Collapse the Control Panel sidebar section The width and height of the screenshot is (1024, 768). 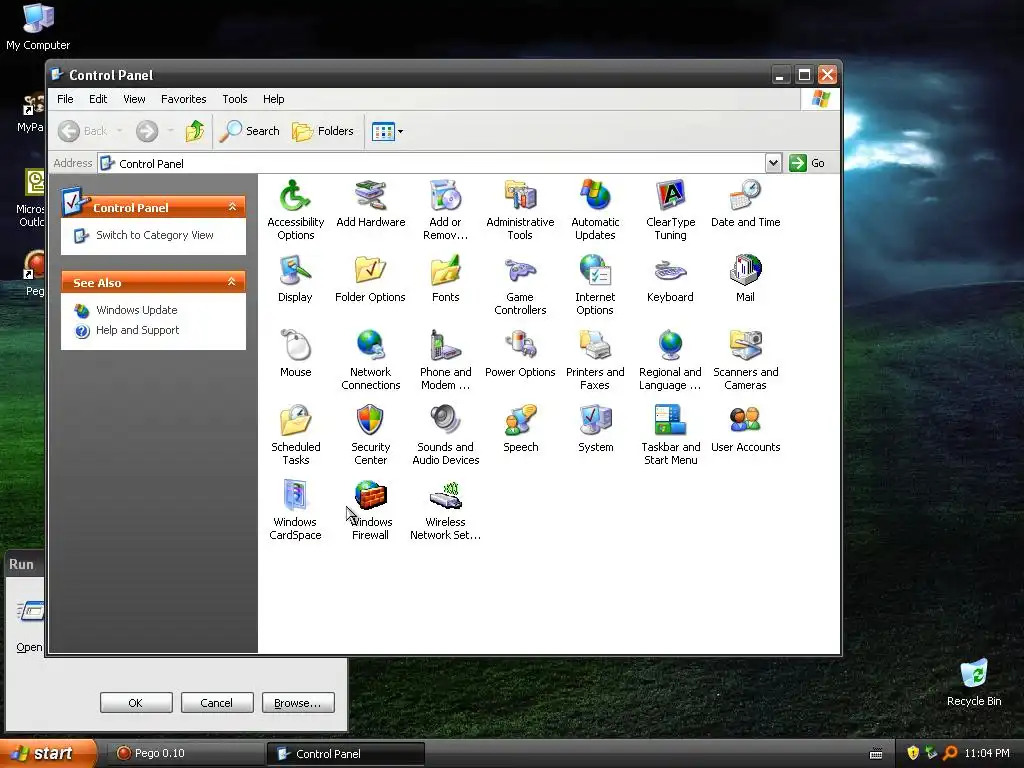click(232, 206)
